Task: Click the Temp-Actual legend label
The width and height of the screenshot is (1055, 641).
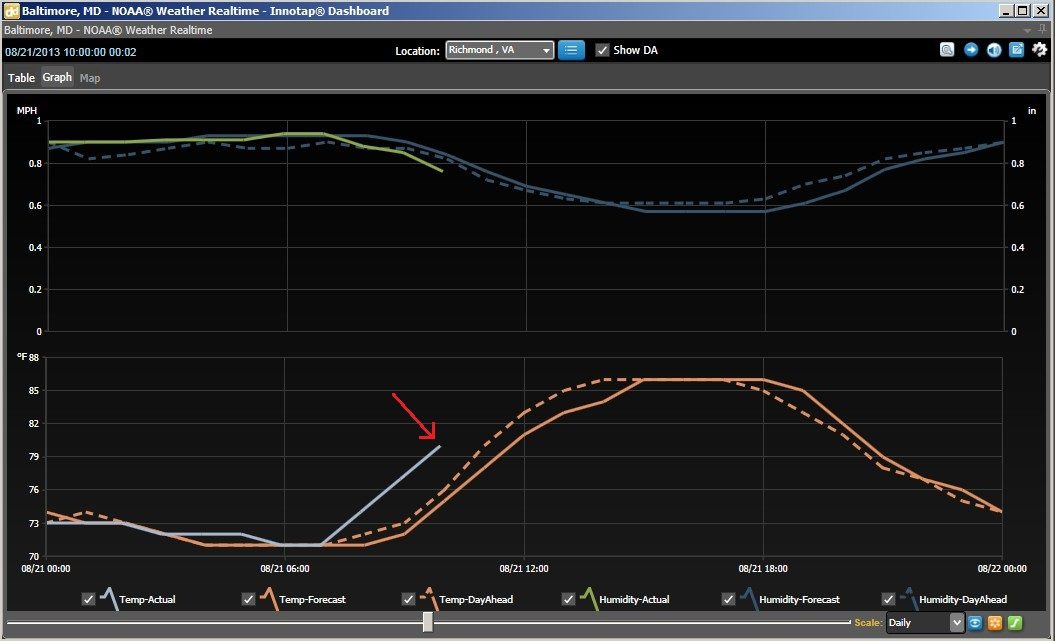Action: tap(147, 599)
